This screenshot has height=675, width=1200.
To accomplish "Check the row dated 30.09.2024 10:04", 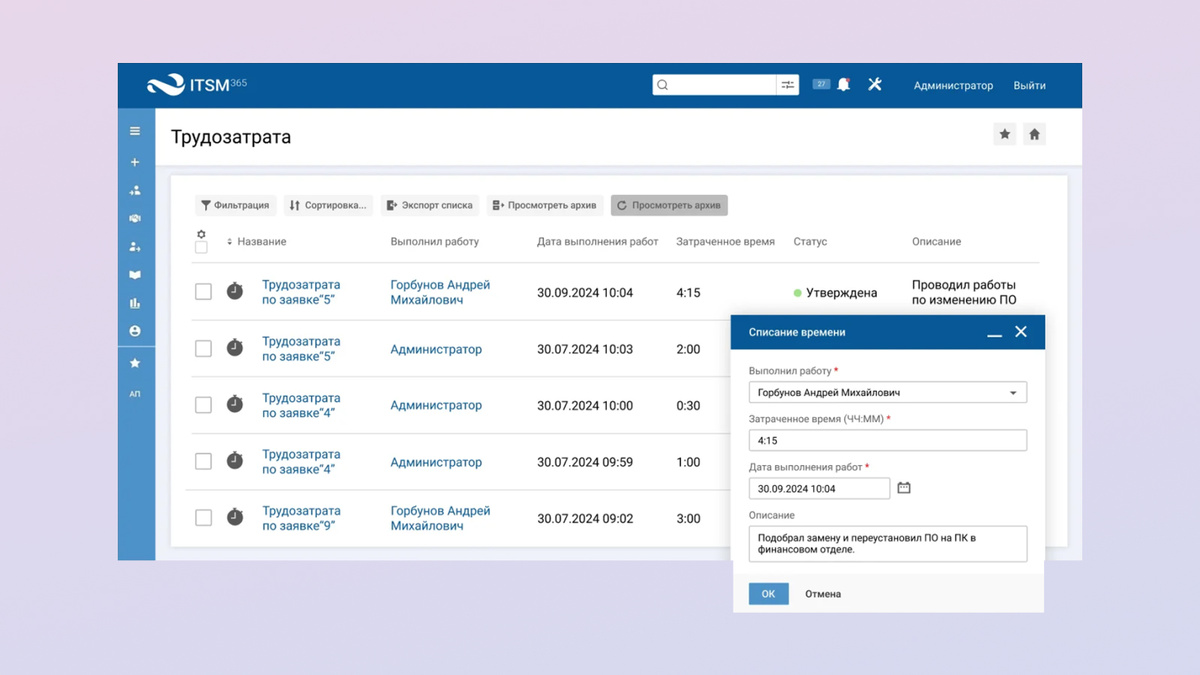I will click(x=203, y=292).
